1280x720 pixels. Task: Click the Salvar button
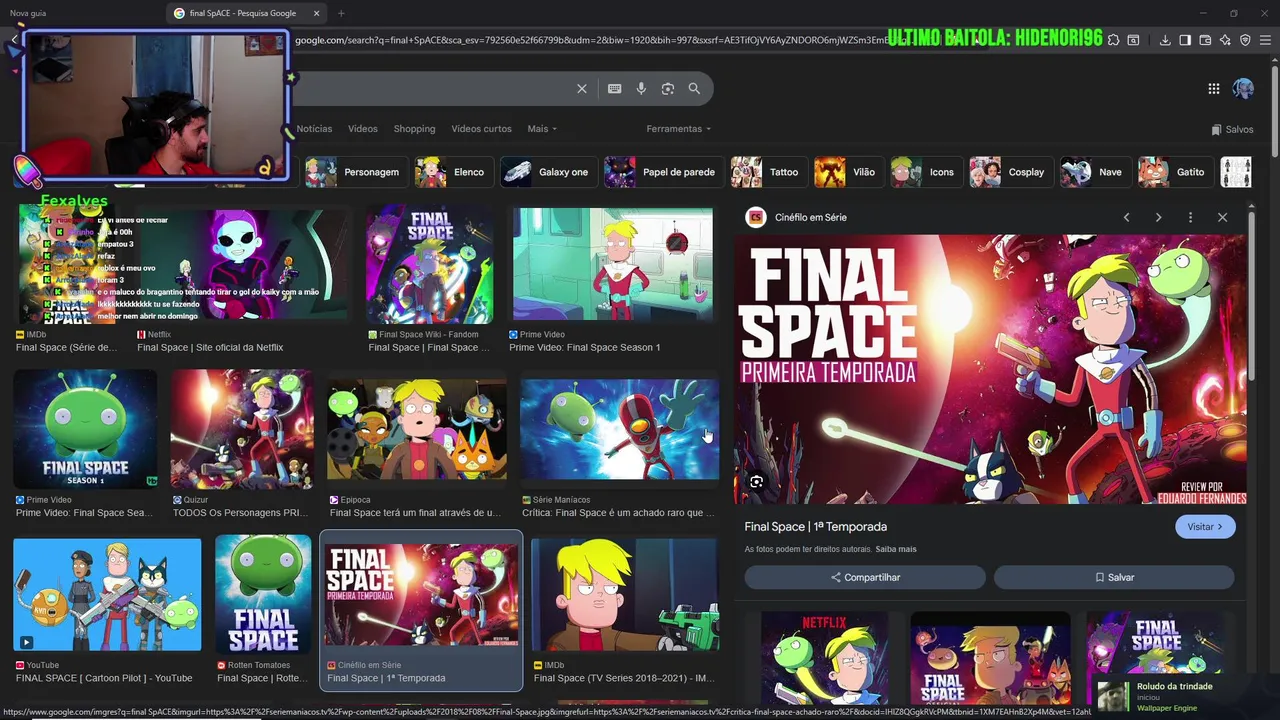tap(1114, 577)
